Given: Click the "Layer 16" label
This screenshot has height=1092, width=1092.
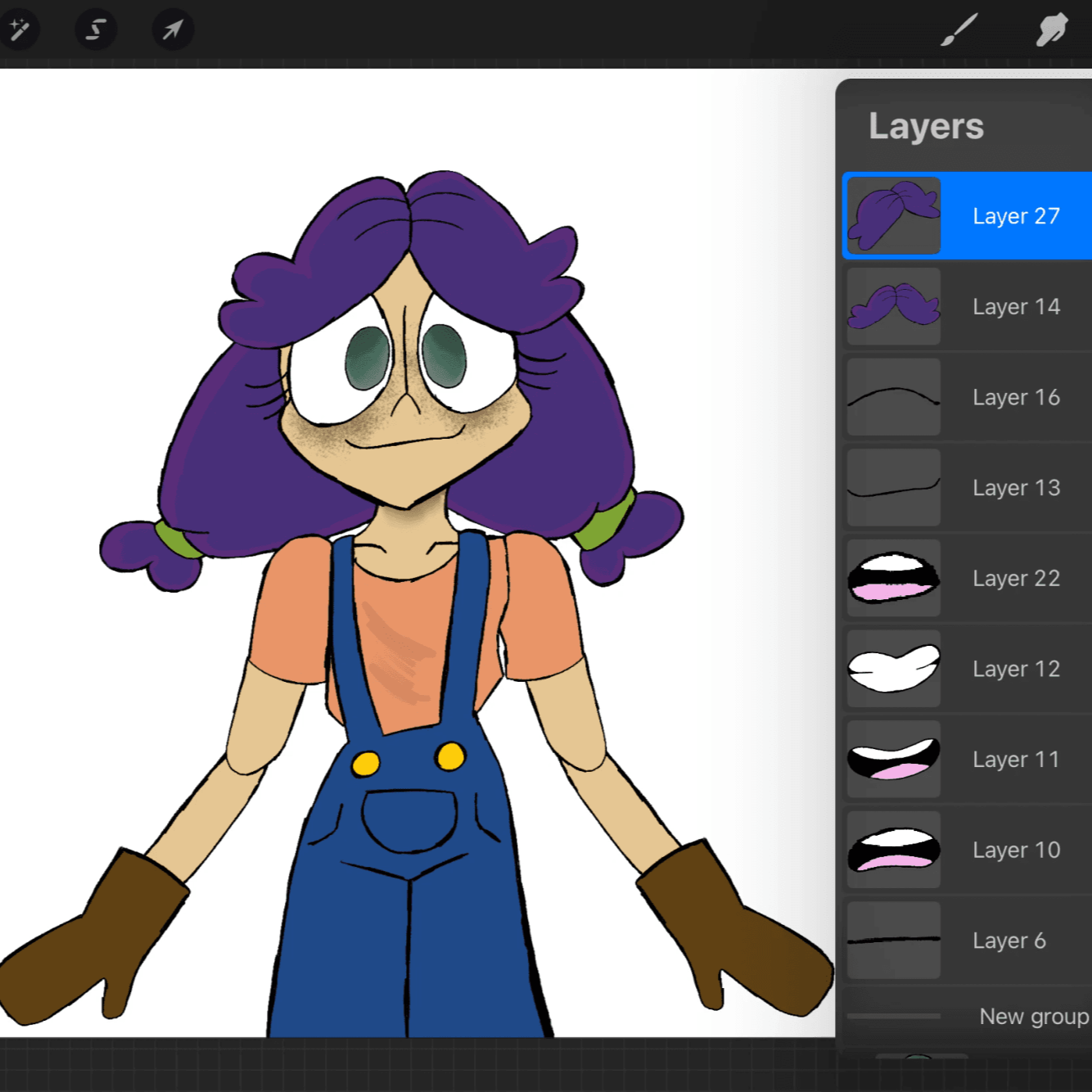Looking at the screenshot, I should tap(1016, 398).
